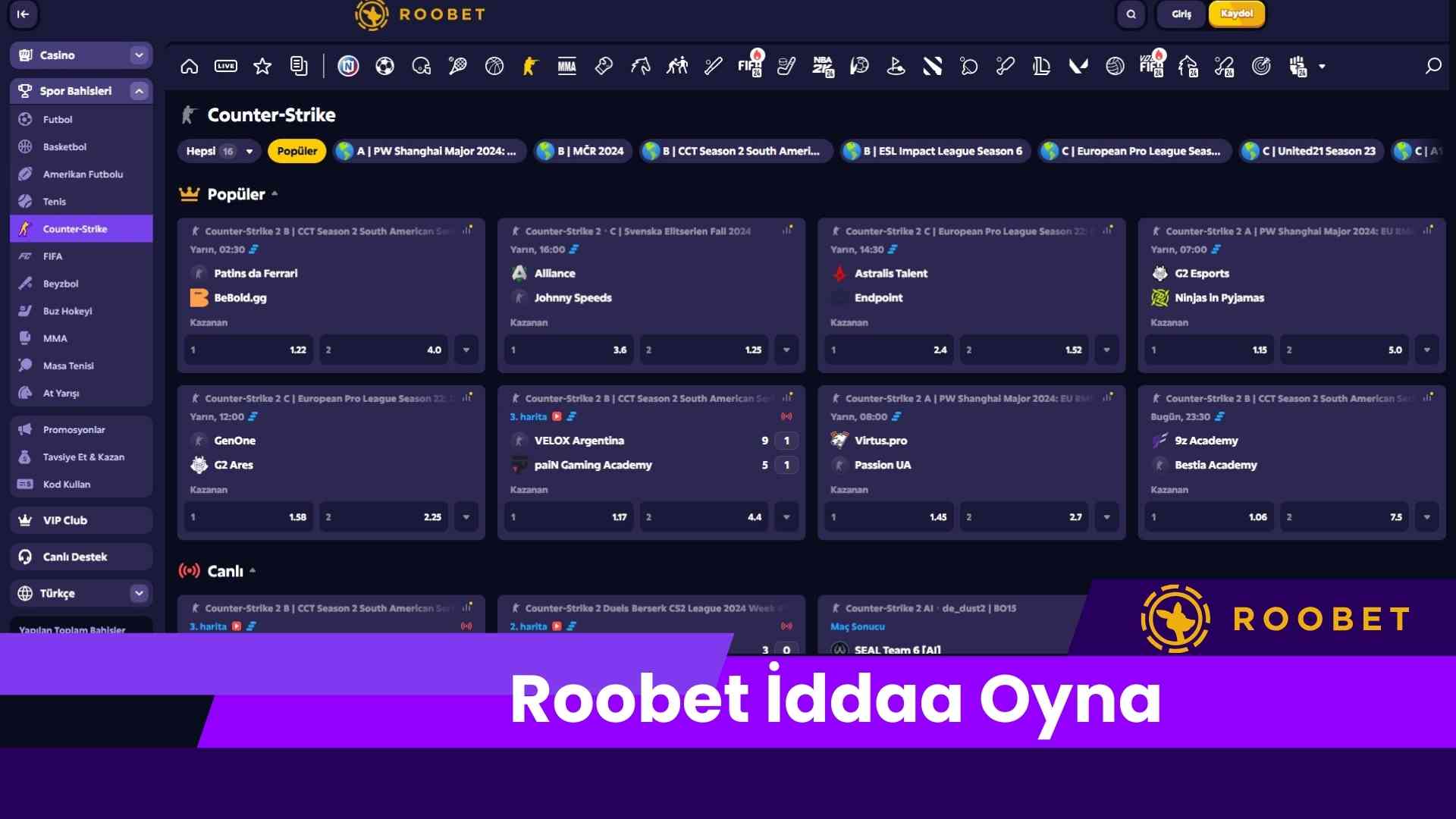This screenshot has width=1456, height=819.
Task: Open the bet slip document icon
Action: pos(299,67)
